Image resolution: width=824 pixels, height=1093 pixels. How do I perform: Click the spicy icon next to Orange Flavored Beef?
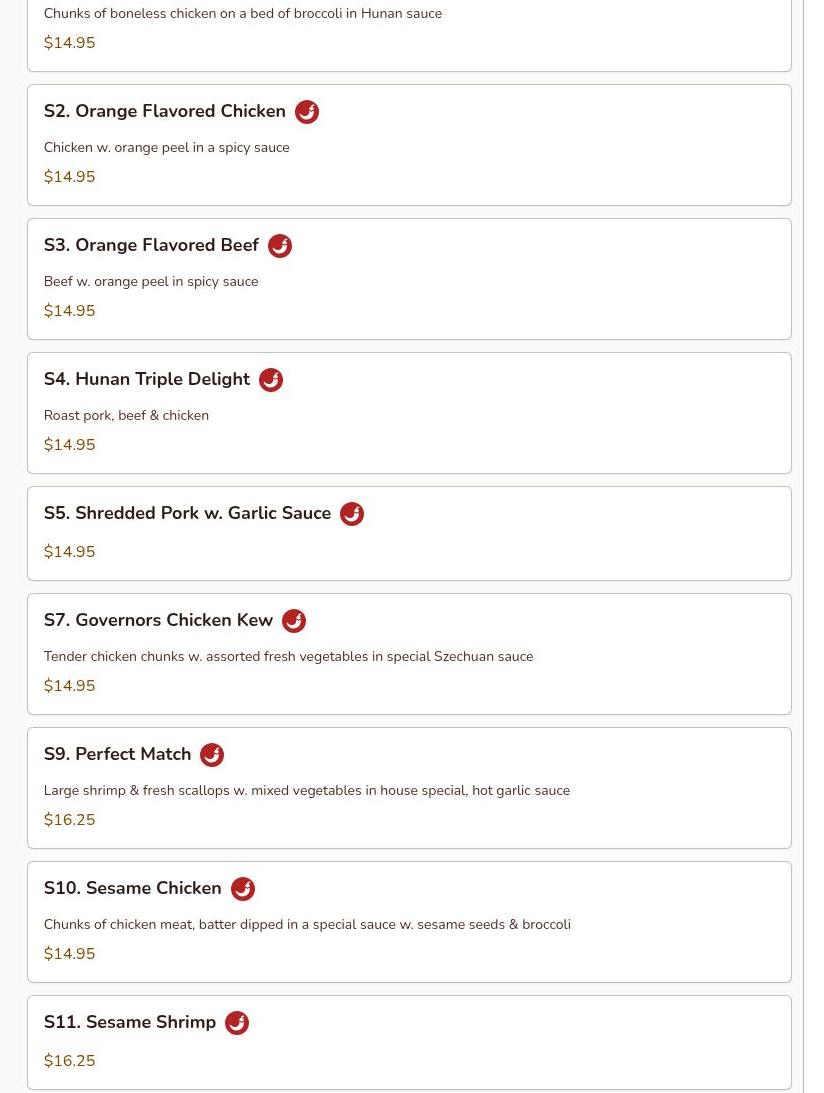(x=280, y=245)
